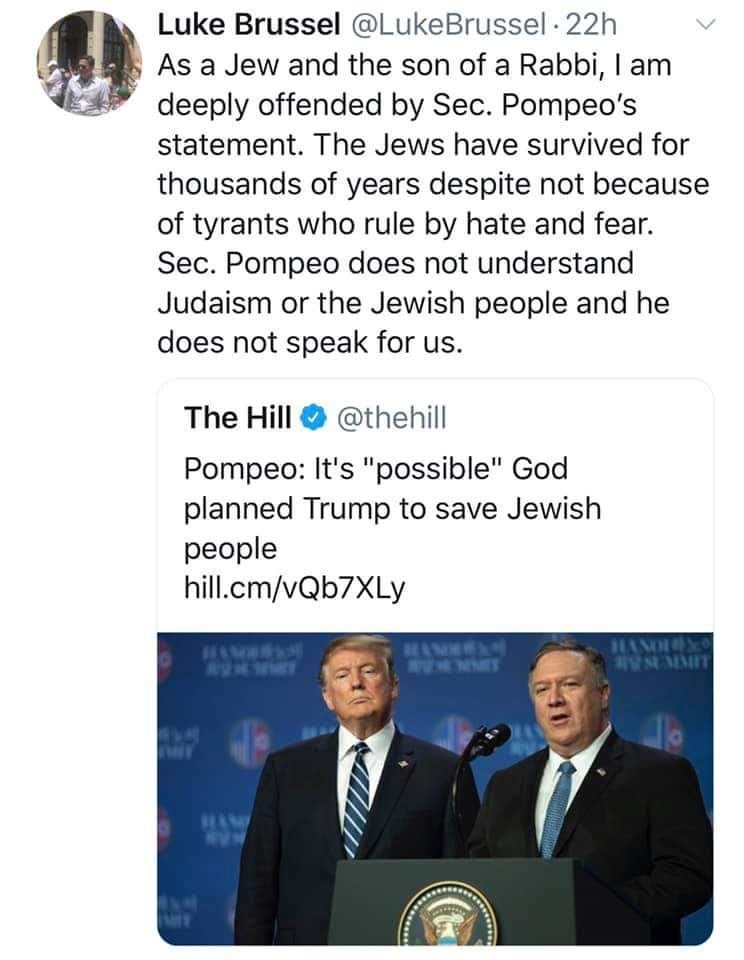This screenshot has height=960, width=744.
Task: Open the quoted headline about Pompeo
Action: coord(392,508)
